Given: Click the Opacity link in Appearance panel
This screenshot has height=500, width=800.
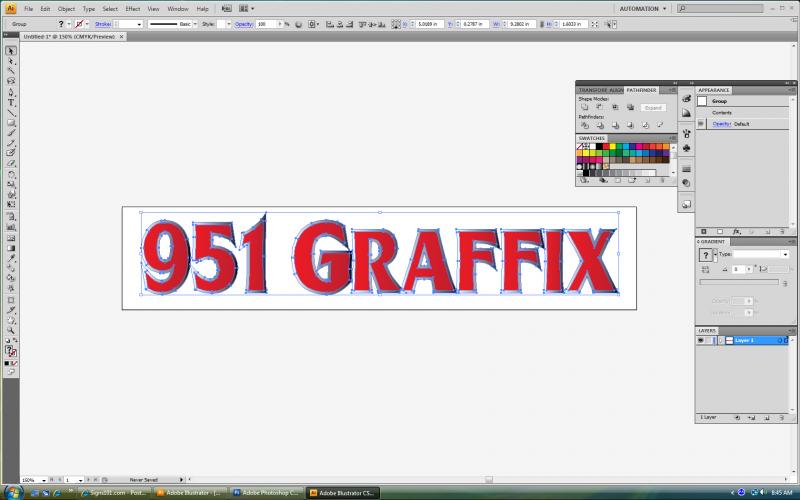Looking at the screenshot, I should pyautogui.click(x=721, y=124).
